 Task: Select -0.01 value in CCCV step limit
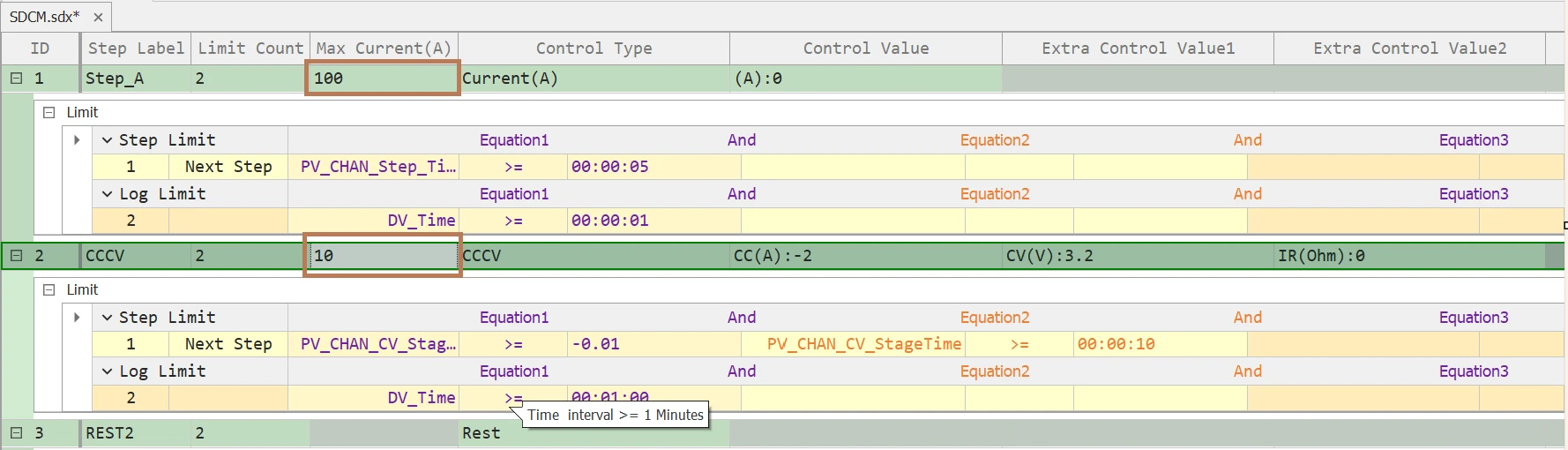[x=653, y=344]
